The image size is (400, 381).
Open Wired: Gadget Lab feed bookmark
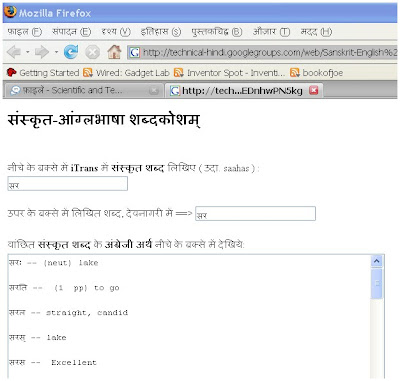click(126, 73)
